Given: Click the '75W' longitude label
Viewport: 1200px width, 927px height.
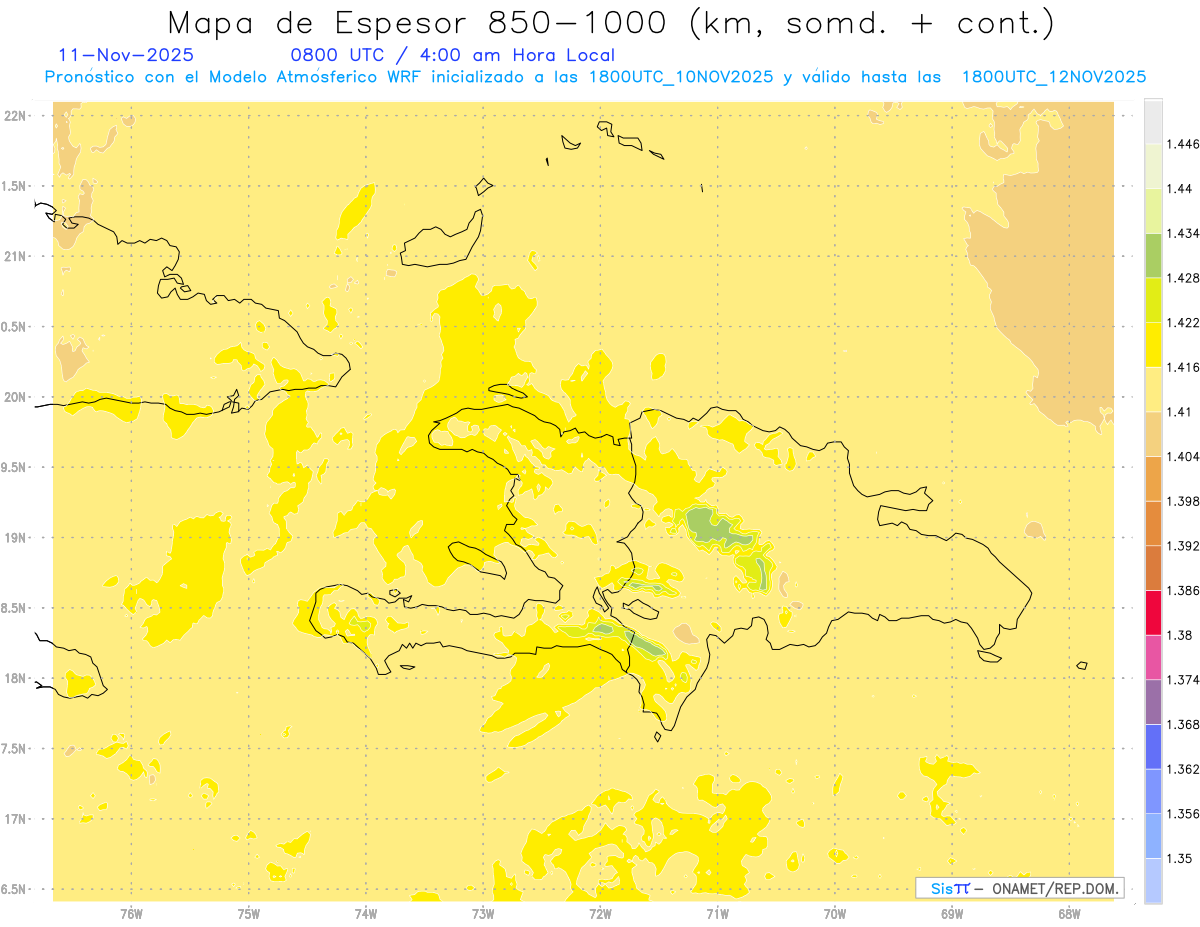Looking at the screenshot, I should [x=249, y=913].
